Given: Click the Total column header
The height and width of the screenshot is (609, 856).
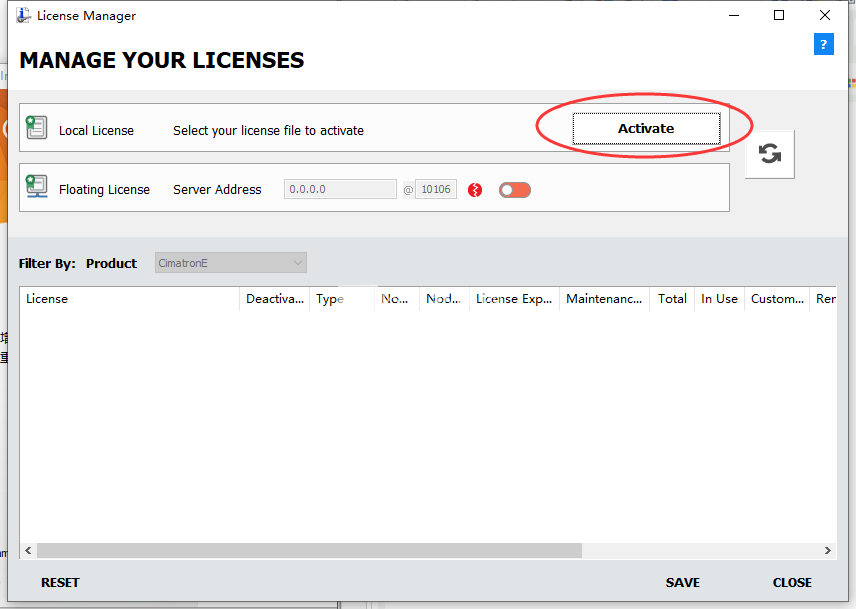Looking at the screenshot, I should tap(672, 299).
